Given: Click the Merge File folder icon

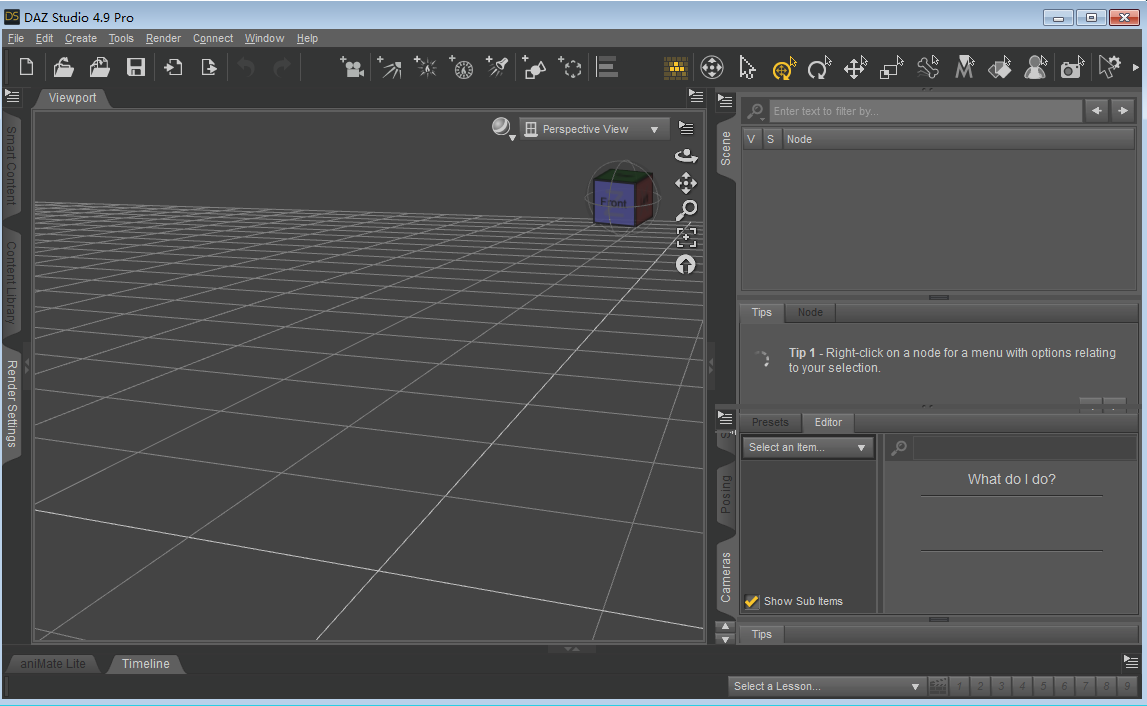Looking at the screenshot, I should click(99, 67).
